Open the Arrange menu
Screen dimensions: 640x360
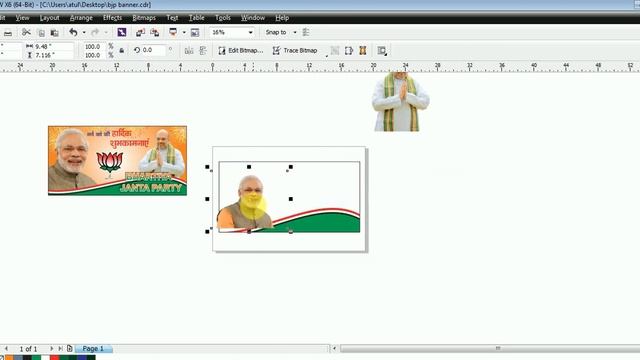pos(81,18)
